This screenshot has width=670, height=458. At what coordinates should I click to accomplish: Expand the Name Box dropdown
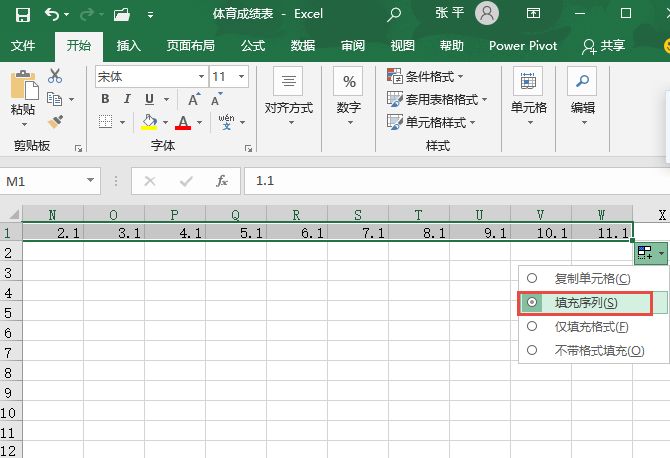[x=90, y=180]
